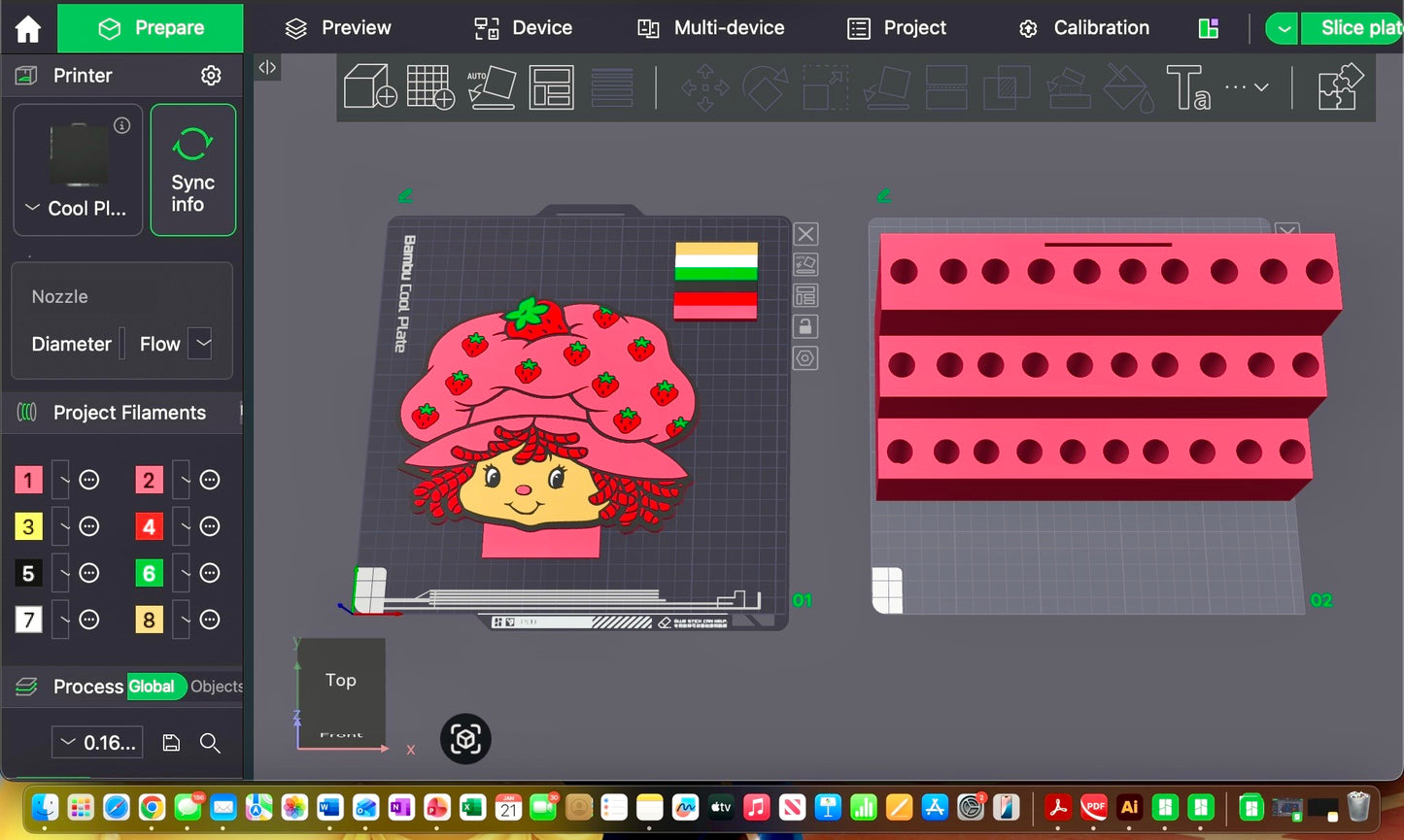1404x840 pixels.
Task: Open plate 01 settings icon
Action: 805,358
